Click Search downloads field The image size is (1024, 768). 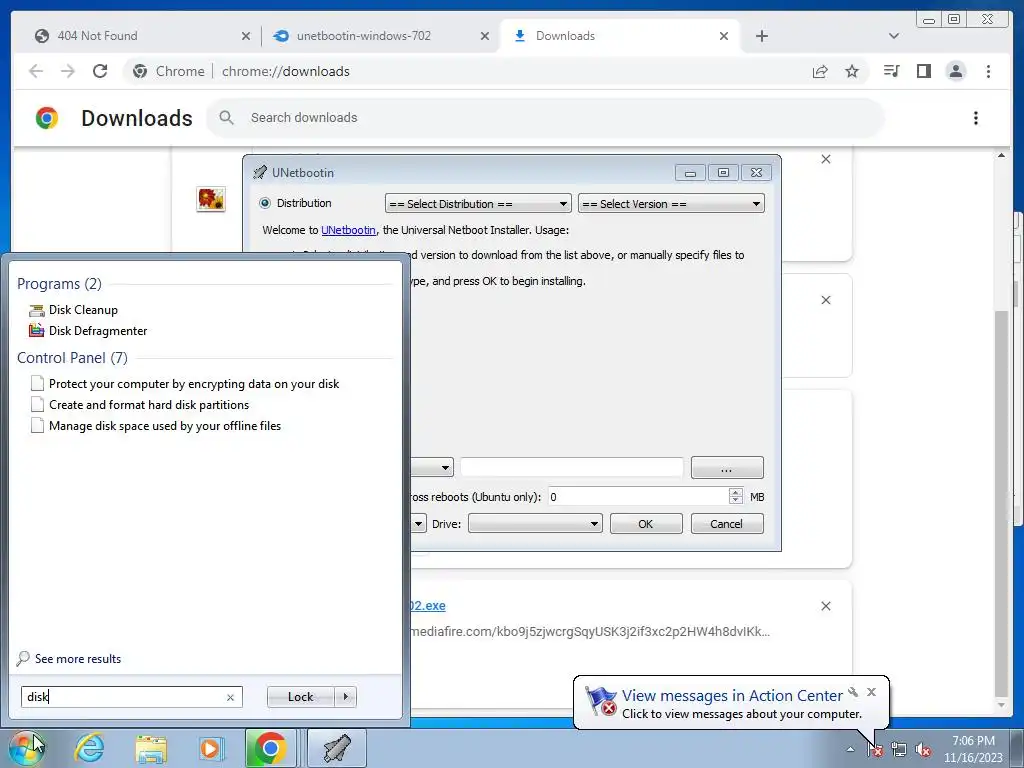click(545, 118)
